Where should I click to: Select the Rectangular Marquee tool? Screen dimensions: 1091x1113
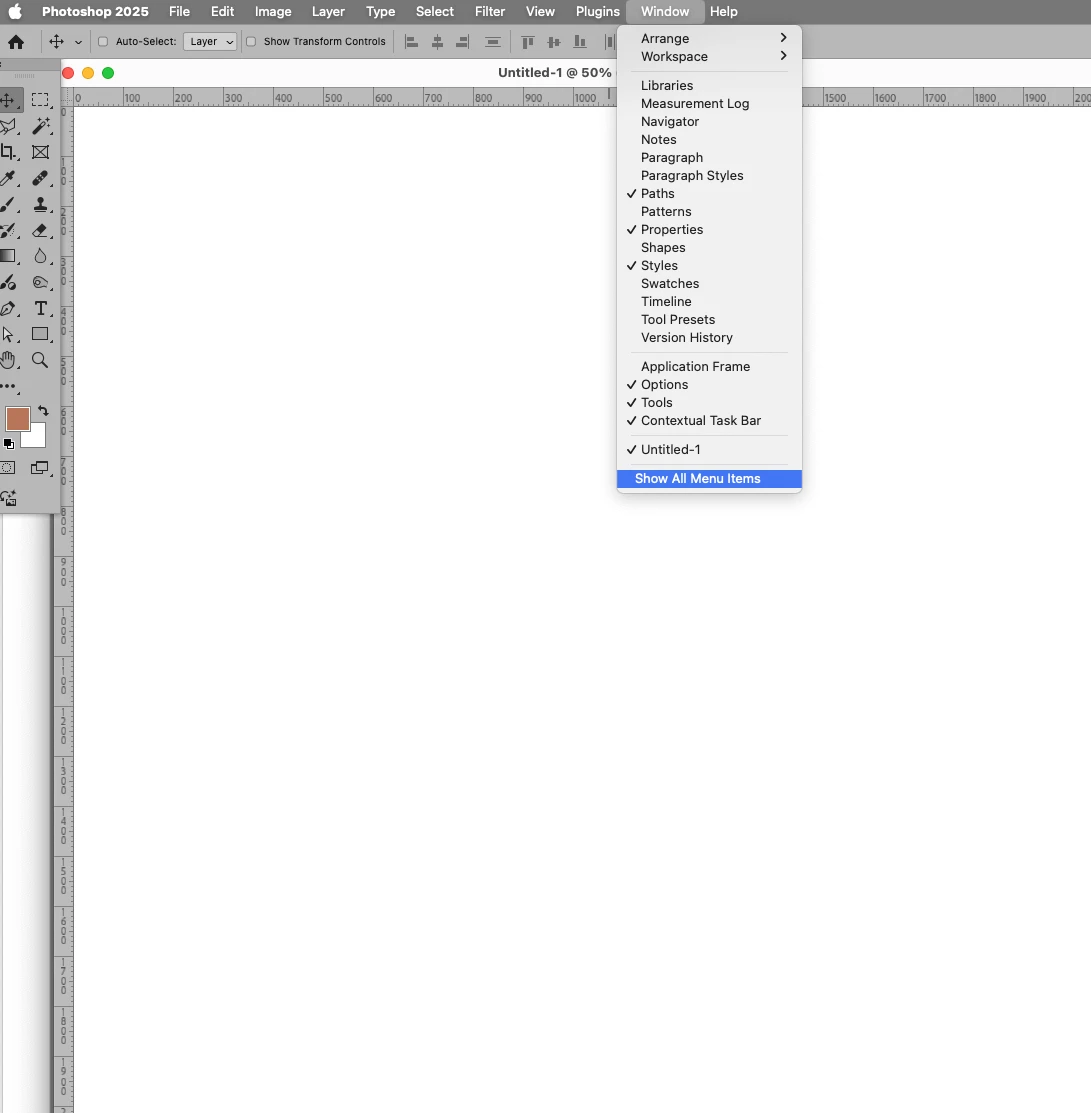tap(40, 100)
